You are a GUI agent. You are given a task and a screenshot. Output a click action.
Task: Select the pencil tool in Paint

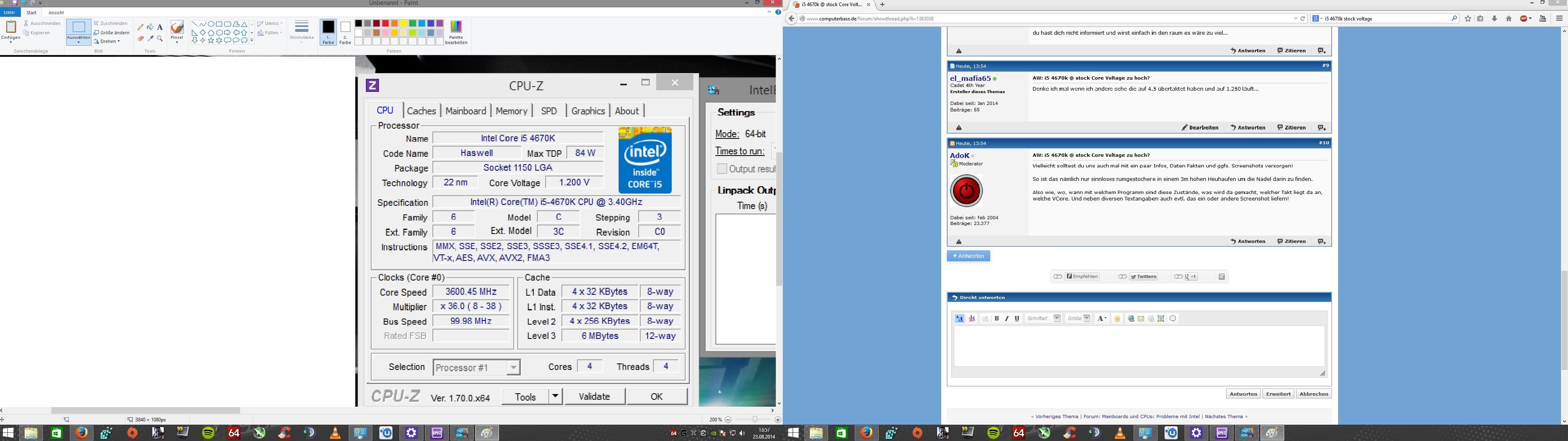coord(141,27)
